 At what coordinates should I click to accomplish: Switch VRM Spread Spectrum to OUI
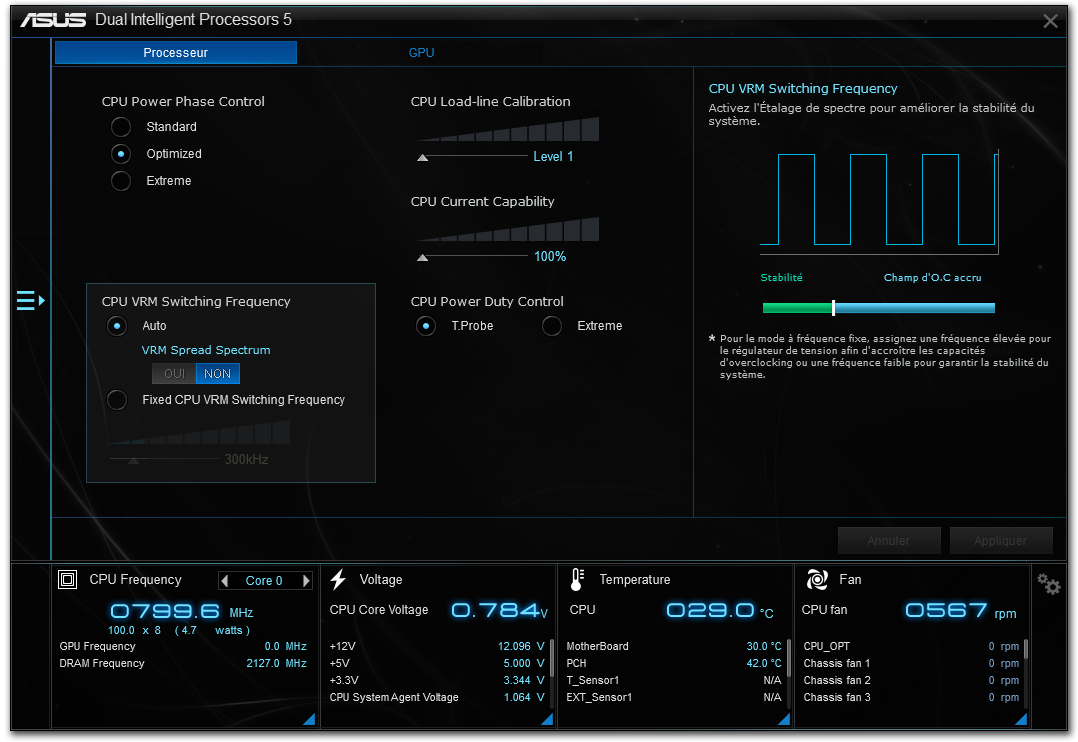(174, 374)
